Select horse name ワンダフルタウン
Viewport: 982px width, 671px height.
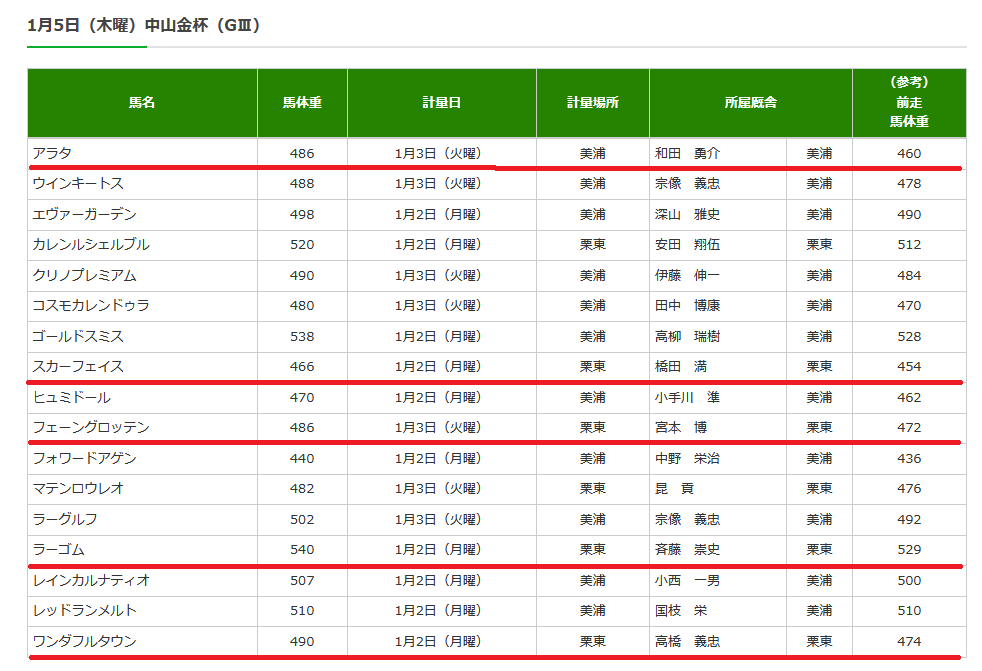tap(85, 642)
